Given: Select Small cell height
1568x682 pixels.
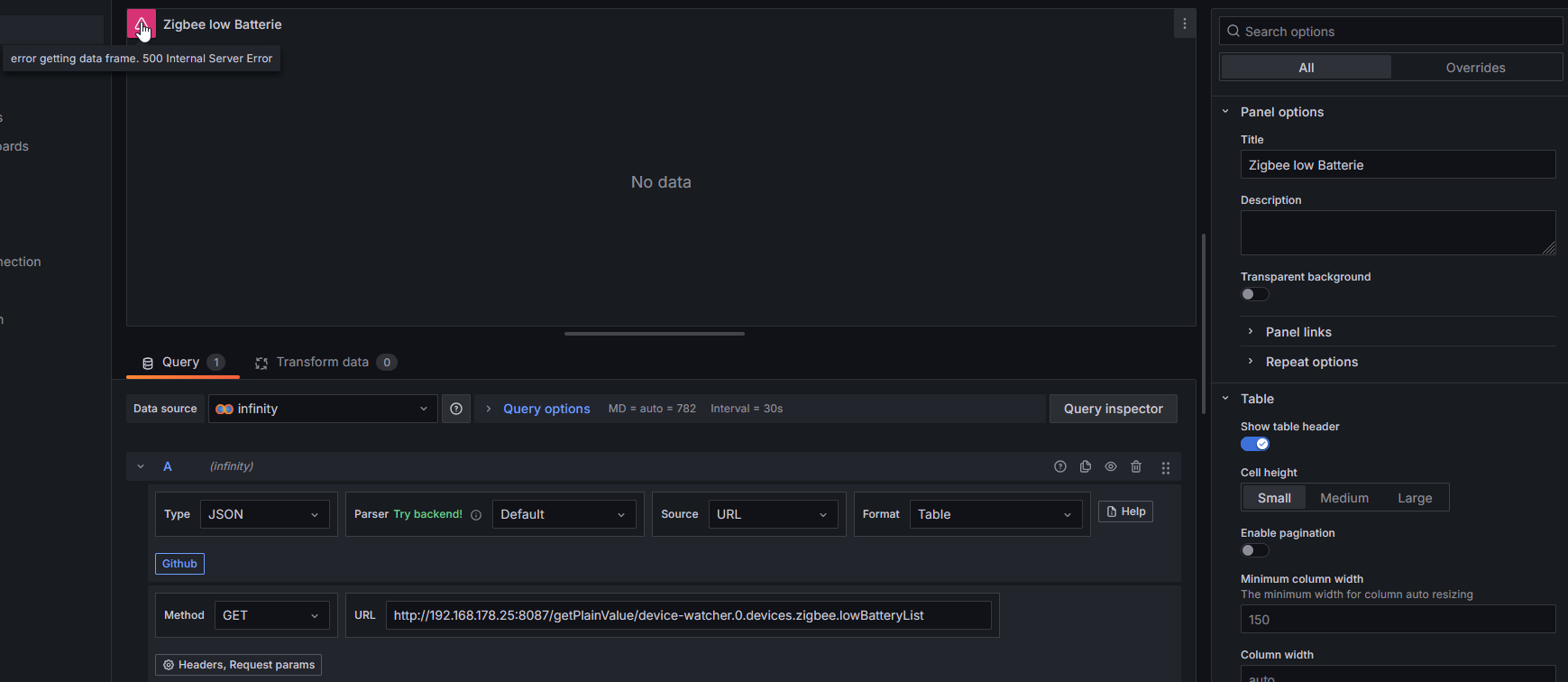Looking at the screenshot, I should click(x=1274, y=498).
